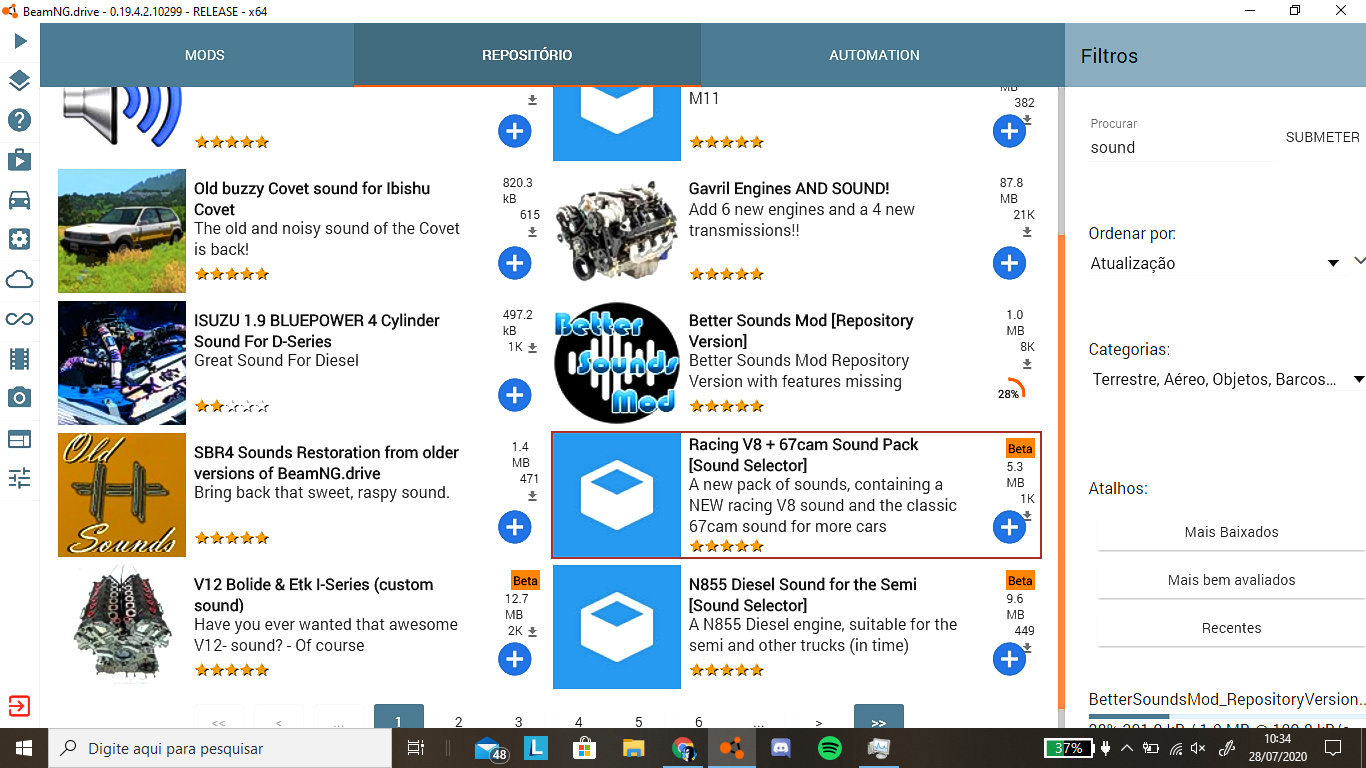
Task: Add ISUZU 1.9 BLUEPOWER mod with plus button
Action: 515,395
